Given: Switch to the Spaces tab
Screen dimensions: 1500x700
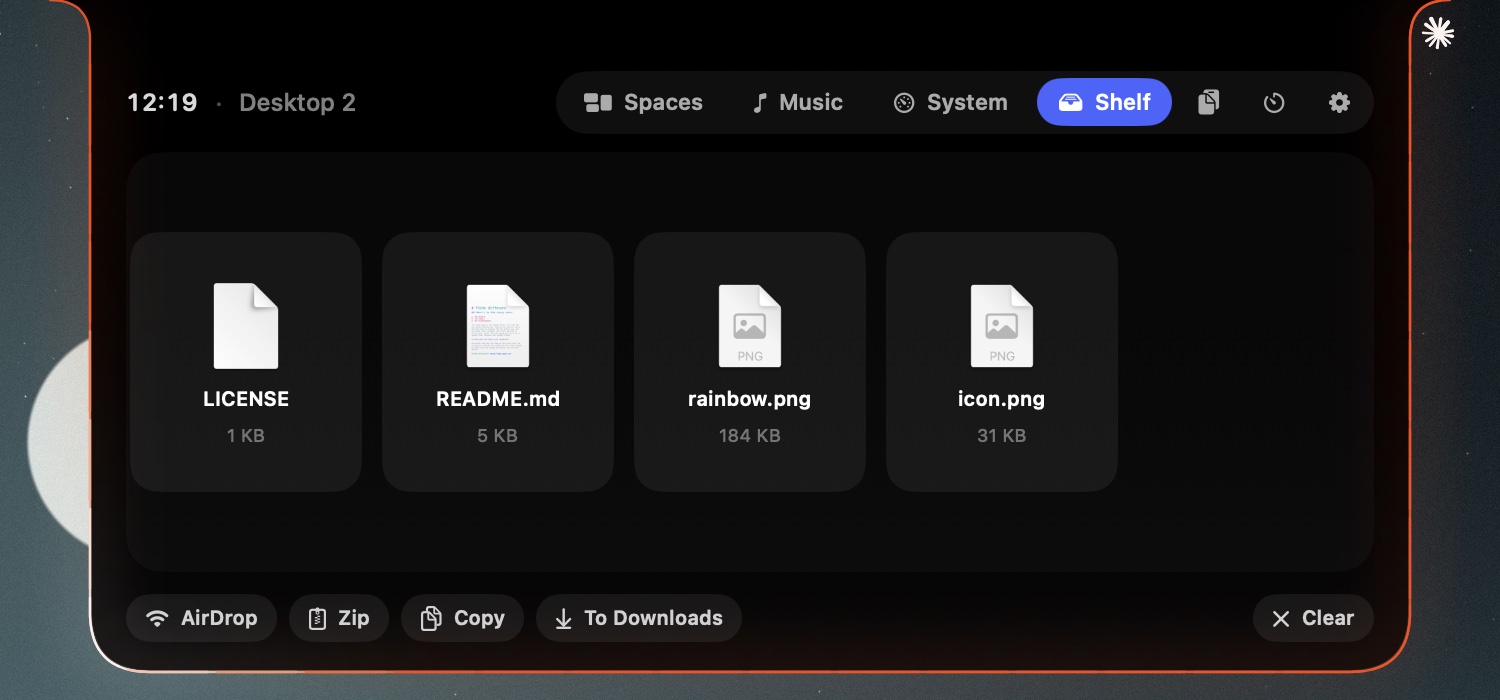Looking at the screenshot, I should coord(643,102).
